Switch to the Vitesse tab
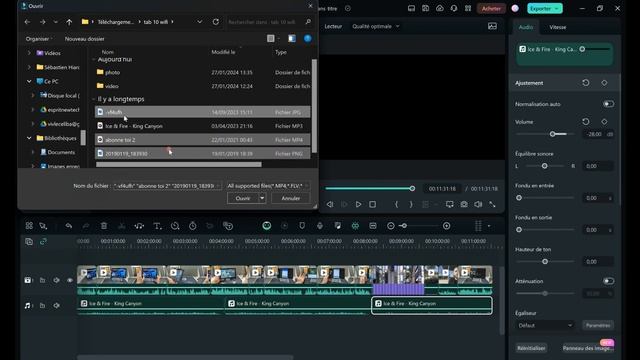Screen dimensions: 640x360 coord(558,27)
